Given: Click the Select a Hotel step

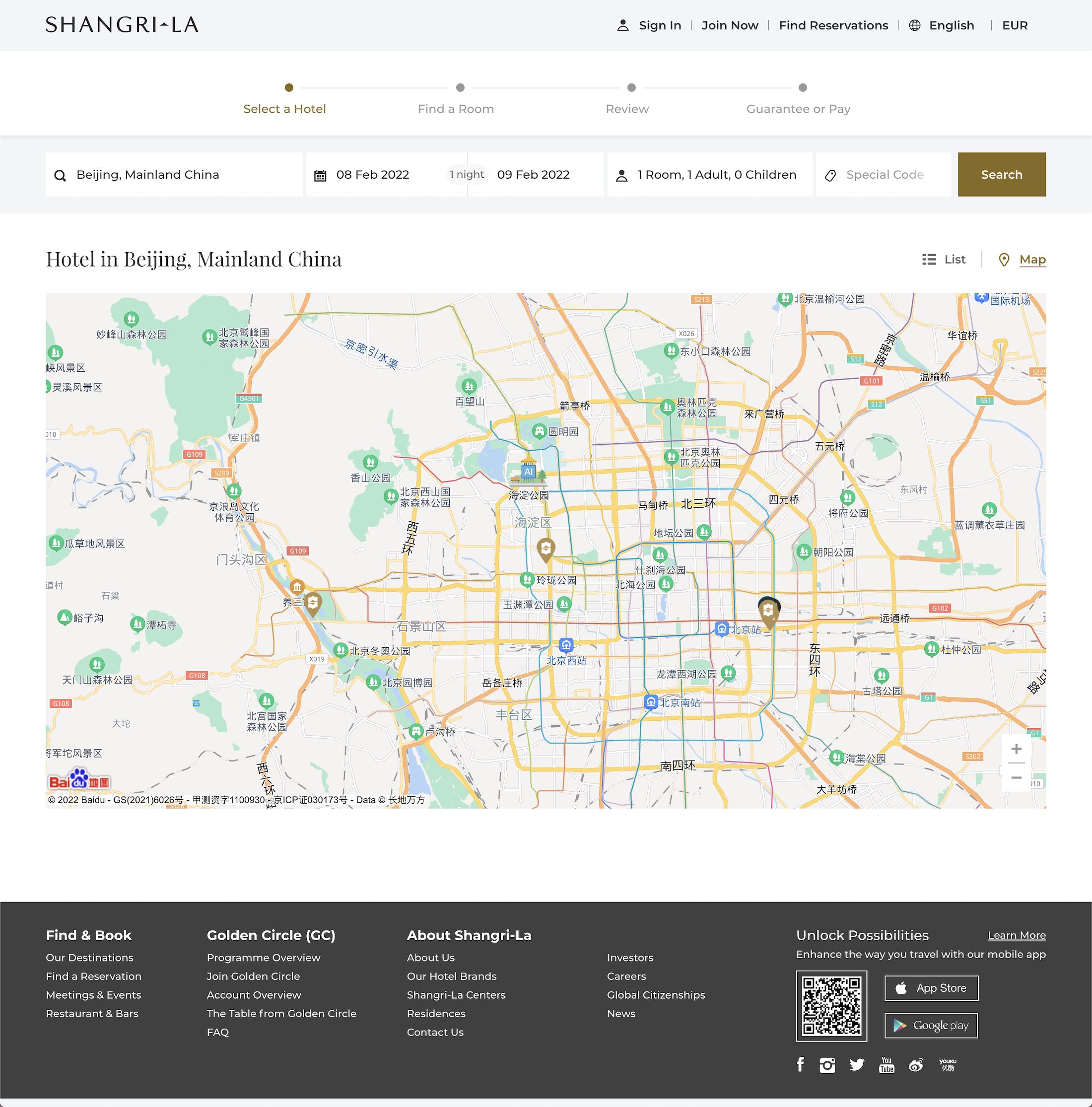Looking at the screenshot, I should tap(284, 108).
